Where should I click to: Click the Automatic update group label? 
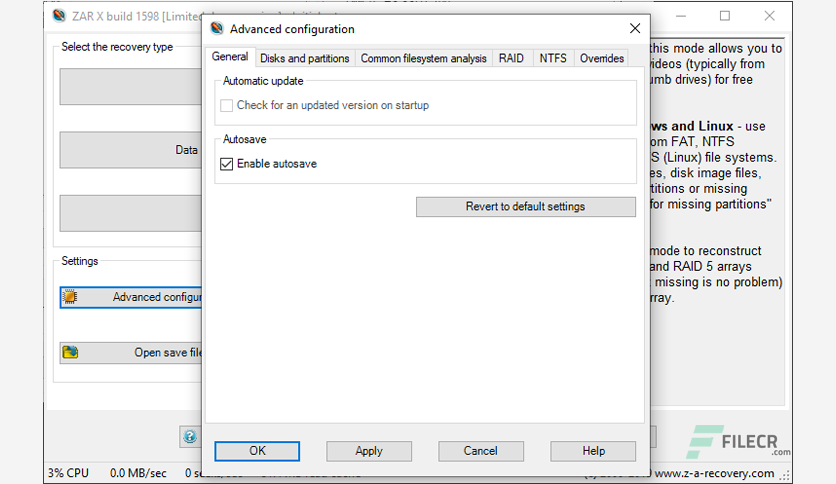pos(263,81)
